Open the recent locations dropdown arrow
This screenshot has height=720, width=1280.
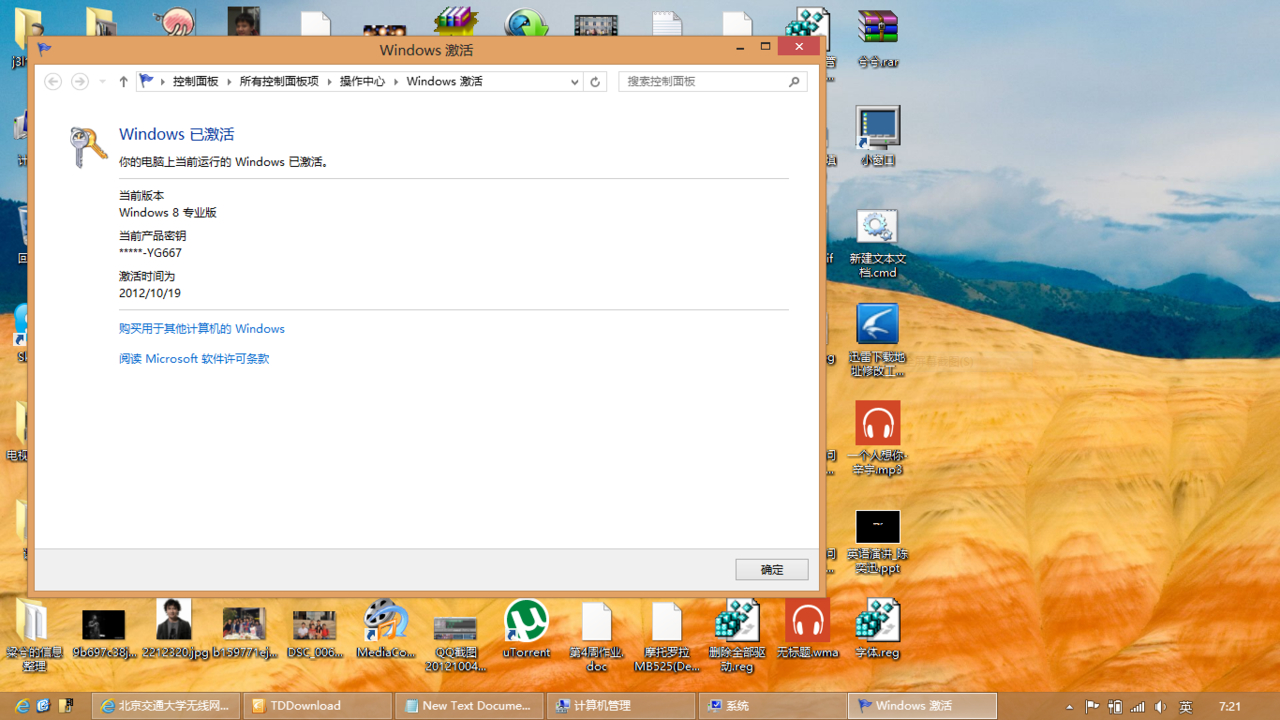102,82
